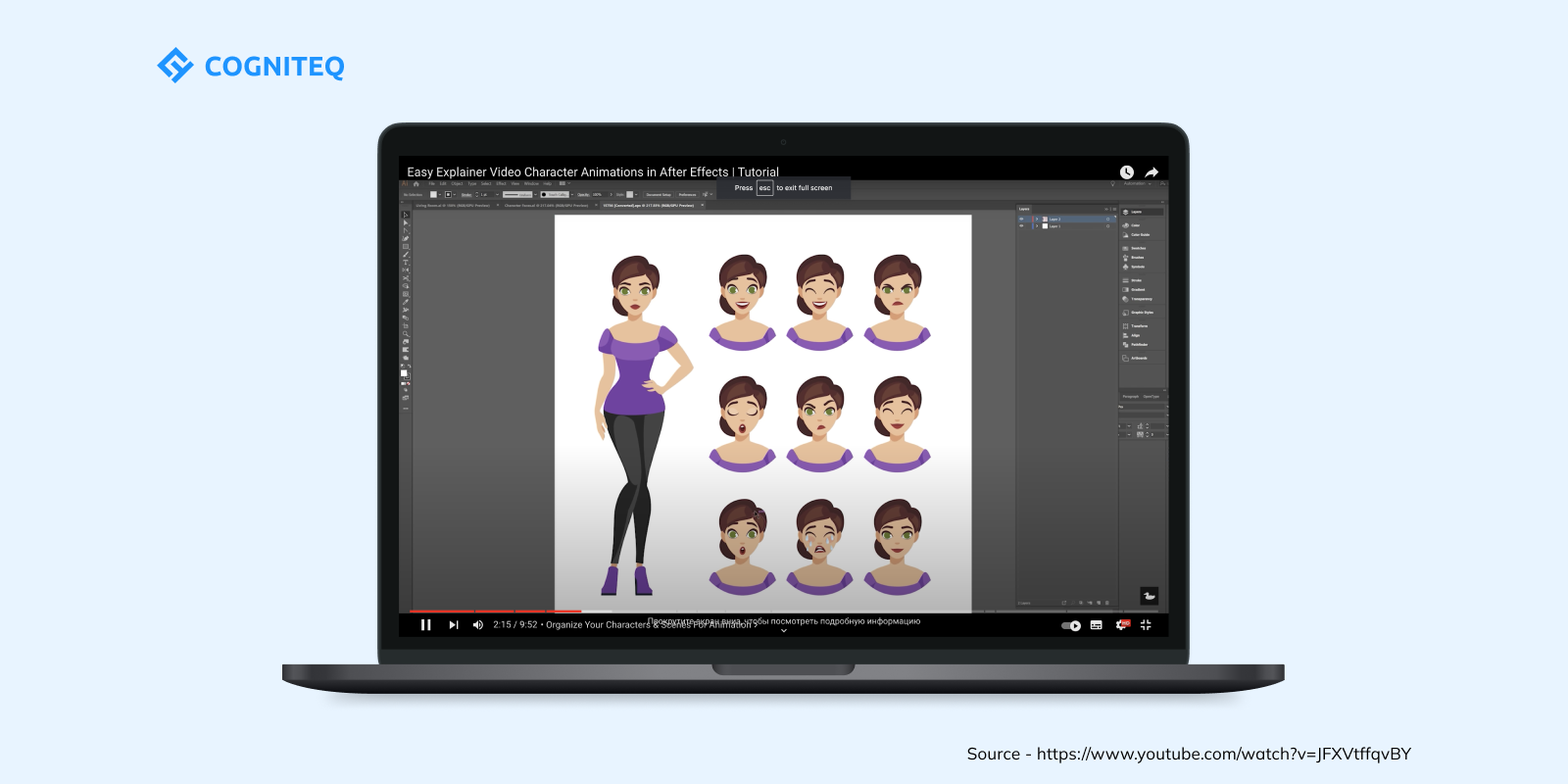Open the Transparency panel
This screenshot has height=784, width=1568.
point(1139,299)
